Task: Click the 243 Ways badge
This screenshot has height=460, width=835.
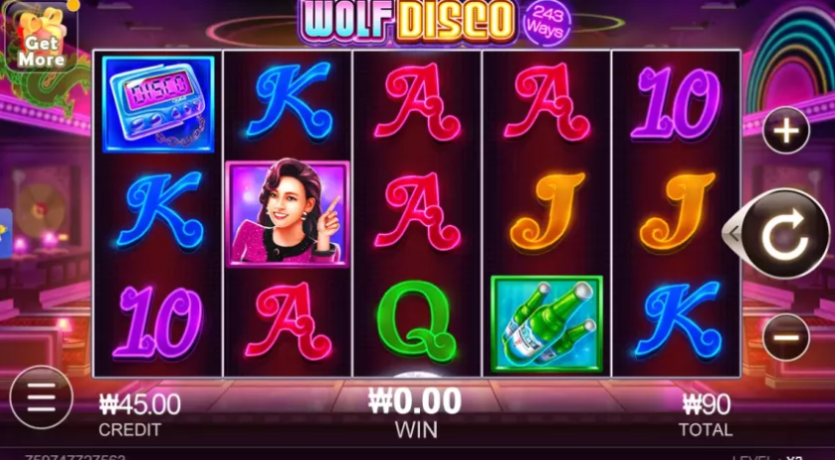Action: pos(547,23)
